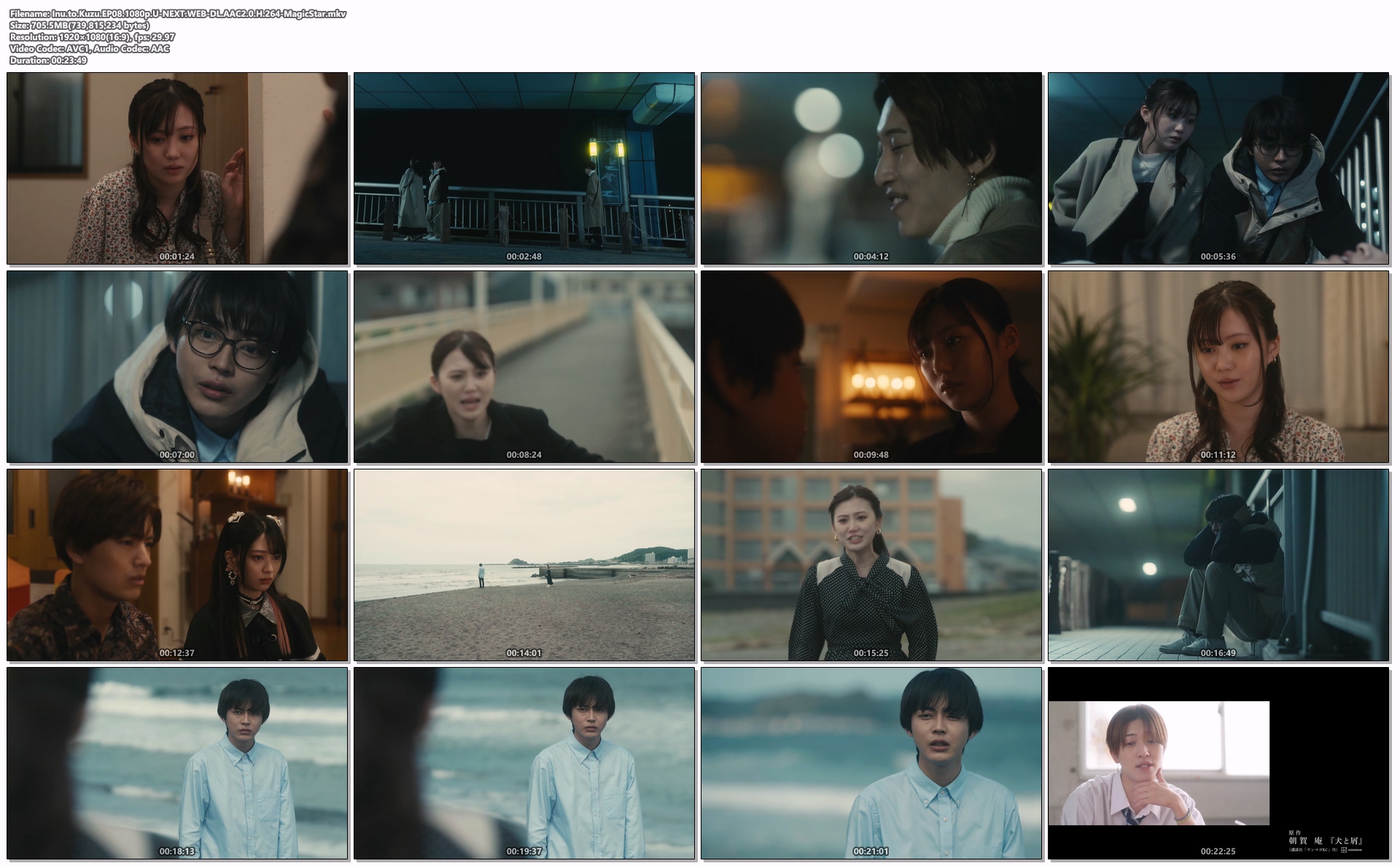Click the blue shirt close-up at 00:21:01
Image resolution: width=1400 pixels, height=866 pixels.
pos(871,763)
